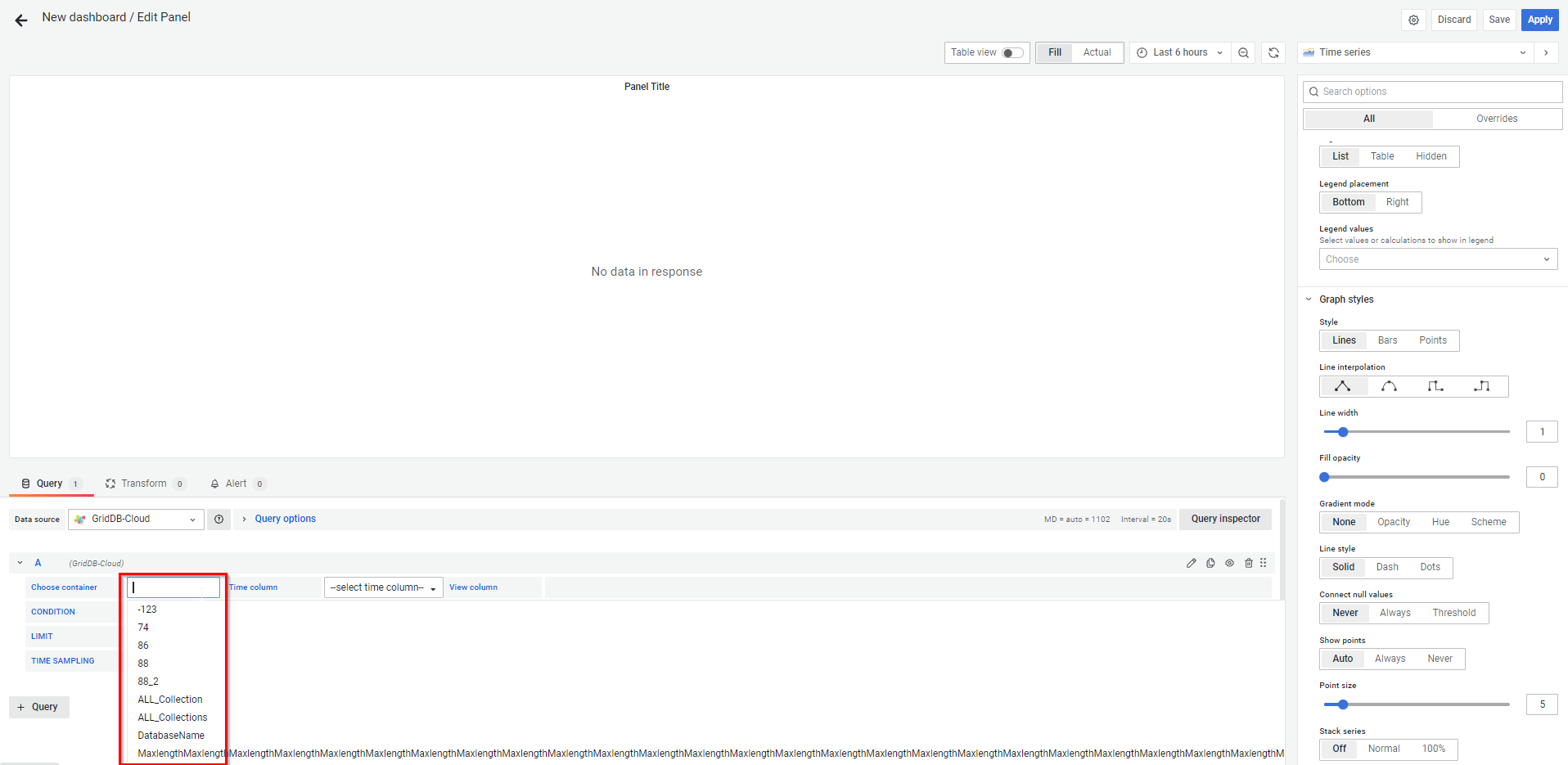1568x765 pixels.
Task: Select smooth curve line interpolation
Action: click(x=1389, y=386)
